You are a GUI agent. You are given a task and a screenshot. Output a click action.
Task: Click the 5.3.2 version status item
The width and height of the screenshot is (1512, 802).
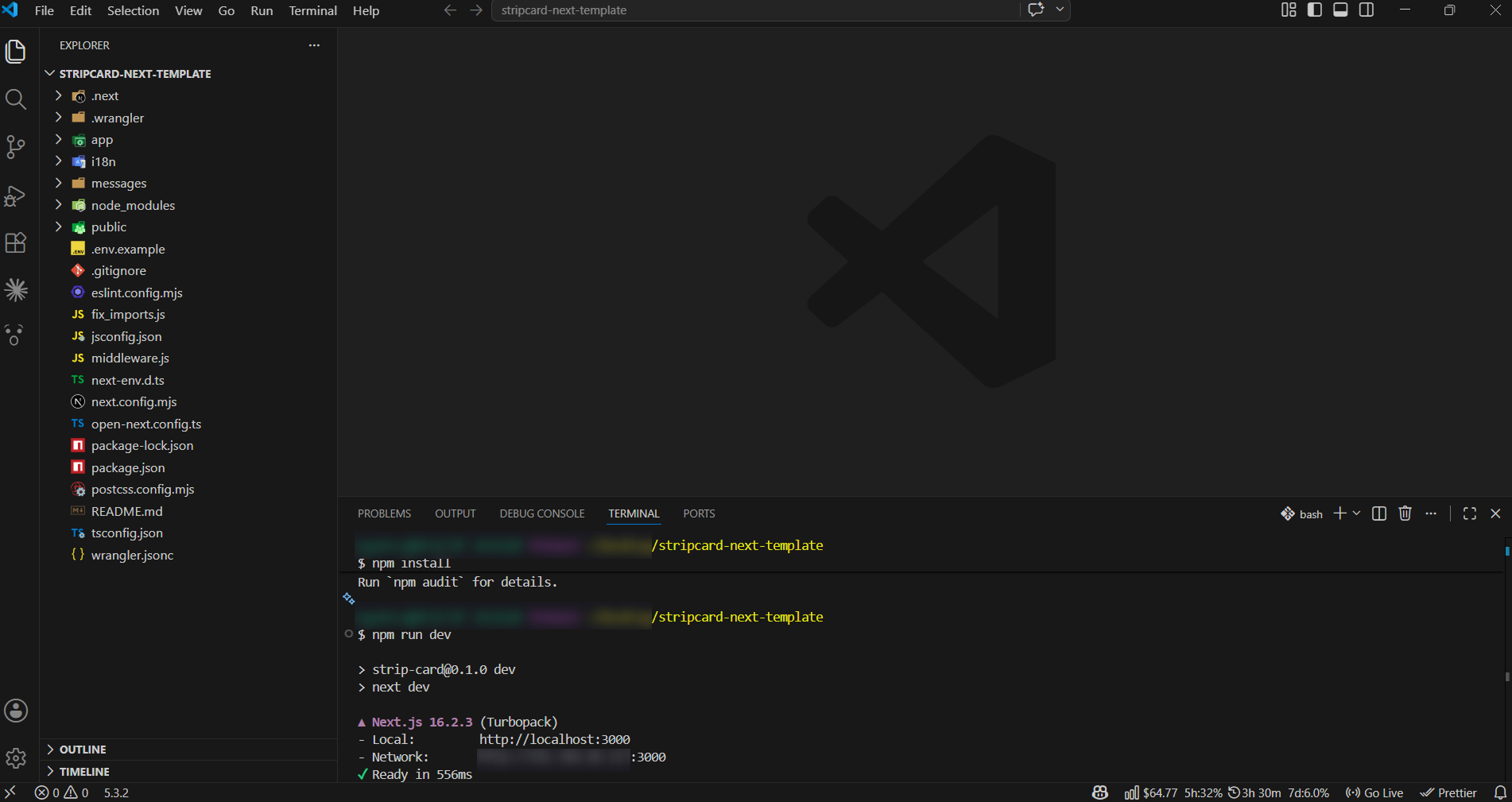tap(116, 792)
